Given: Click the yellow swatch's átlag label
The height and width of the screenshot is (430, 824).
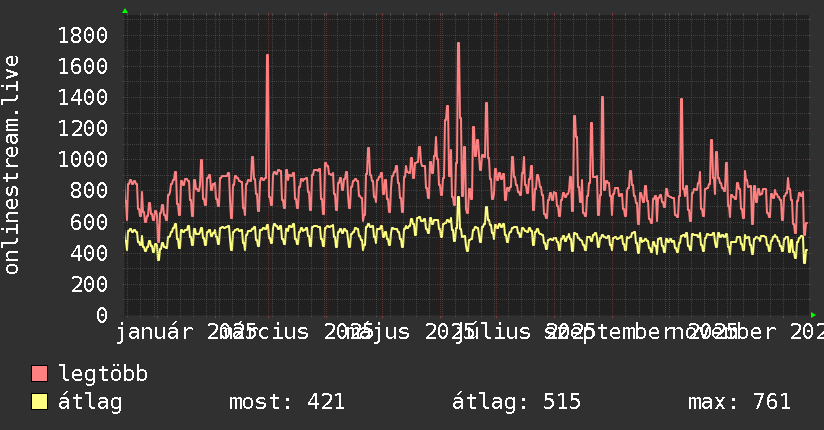Looking at the screenshot, I should (x=90, y=402).
